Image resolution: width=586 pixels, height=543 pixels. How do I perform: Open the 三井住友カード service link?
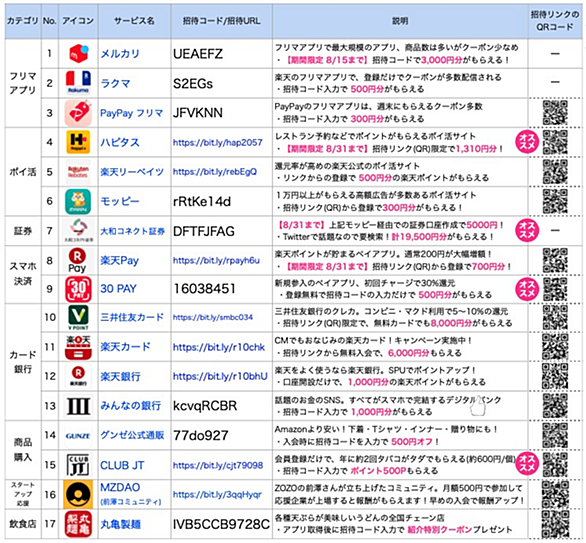132,317
